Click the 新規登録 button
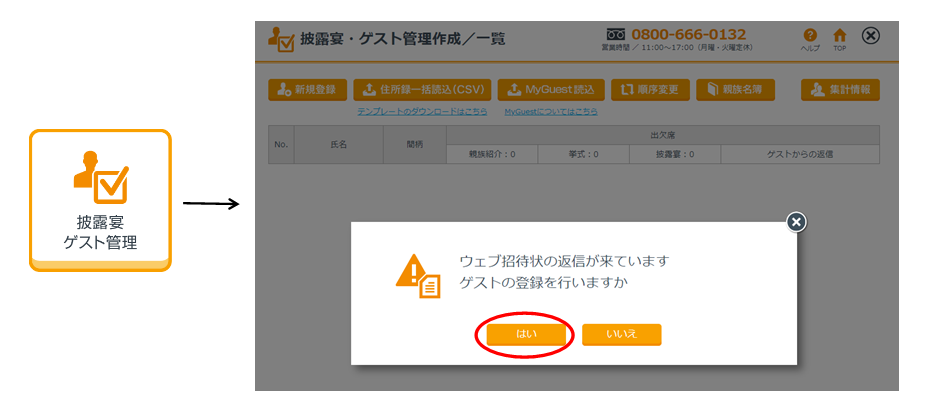Image resolution: width=926 pixels, height=411 pixels. pyautogui.click(x=307, y=90)
